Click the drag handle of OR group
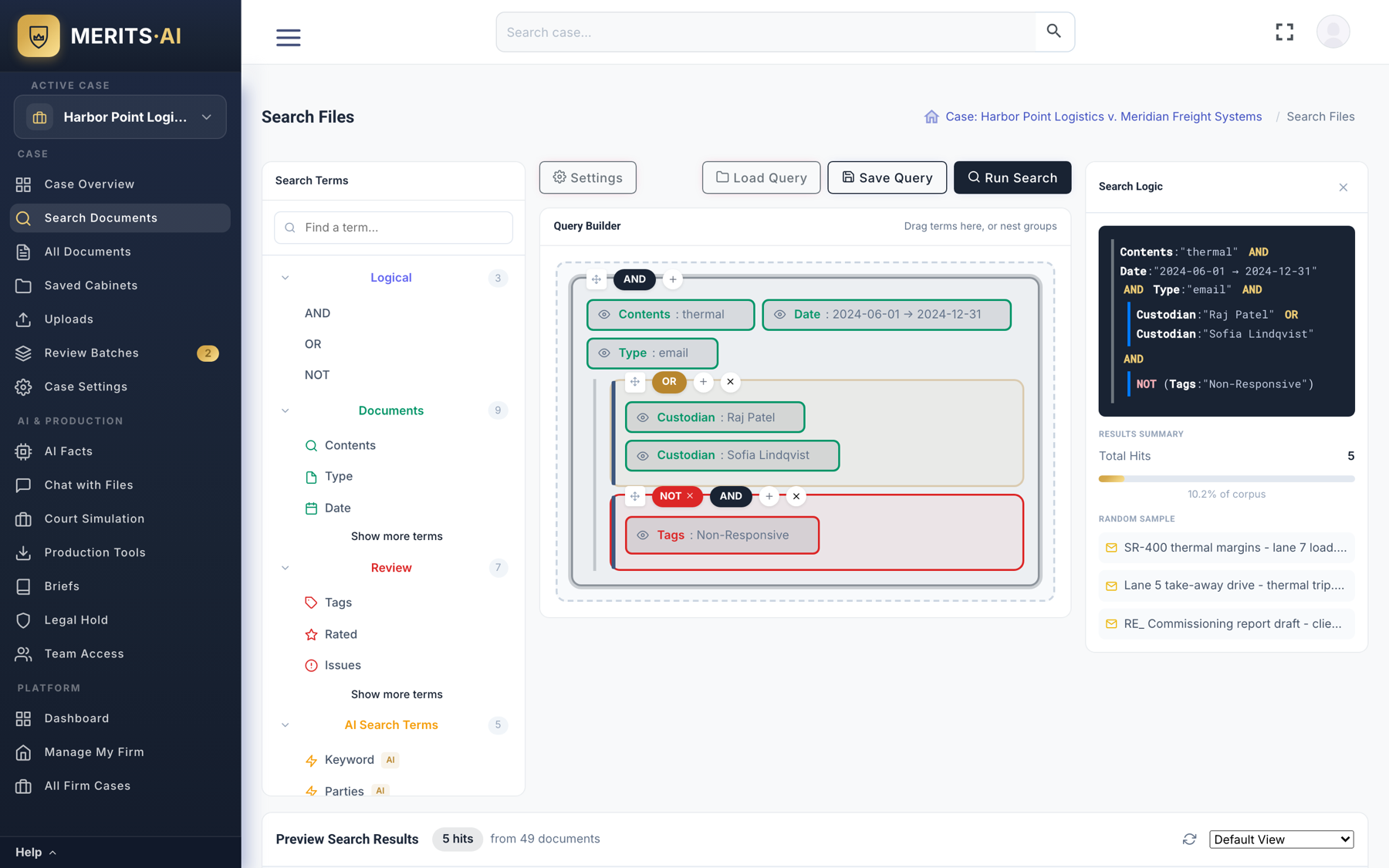The height and width of the screenshot is (868, 1389). tap(635, 382)
